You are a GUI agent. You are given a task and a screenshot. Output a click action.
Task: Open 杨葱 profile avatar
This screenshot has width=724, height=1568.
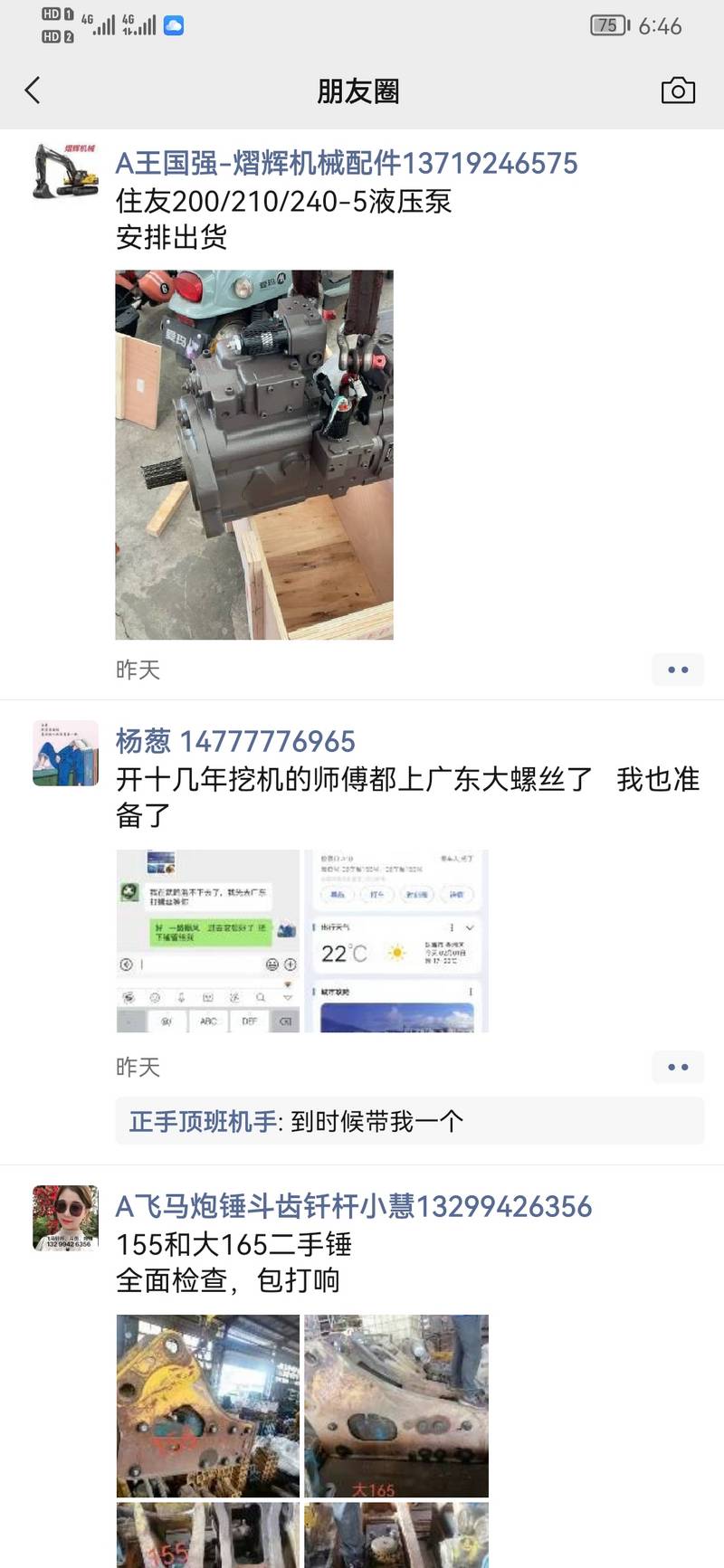tap(65, 753)
